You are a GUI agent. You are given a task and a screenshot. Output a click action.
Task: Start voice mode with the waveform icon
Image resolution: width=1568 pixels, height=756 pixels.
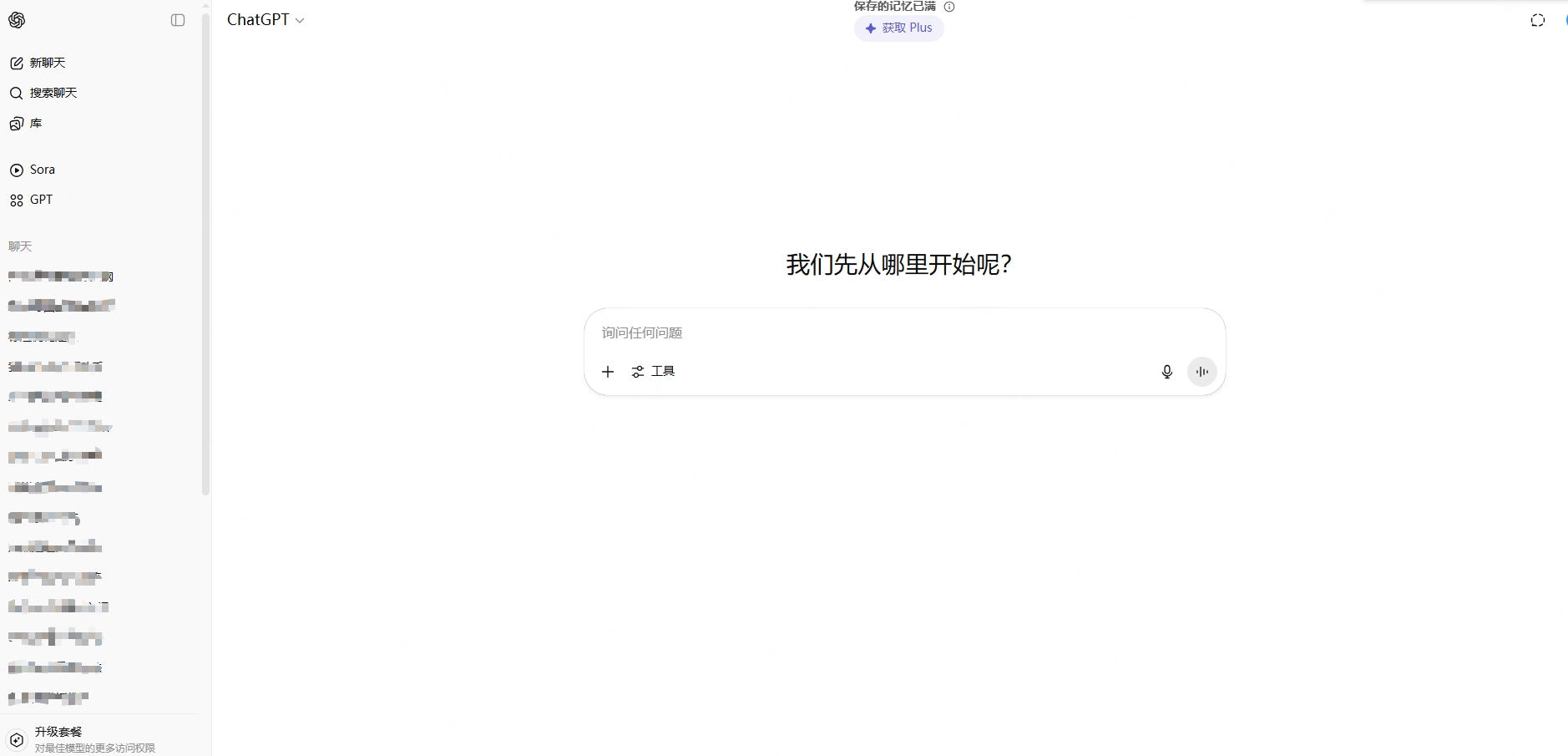1202,372
